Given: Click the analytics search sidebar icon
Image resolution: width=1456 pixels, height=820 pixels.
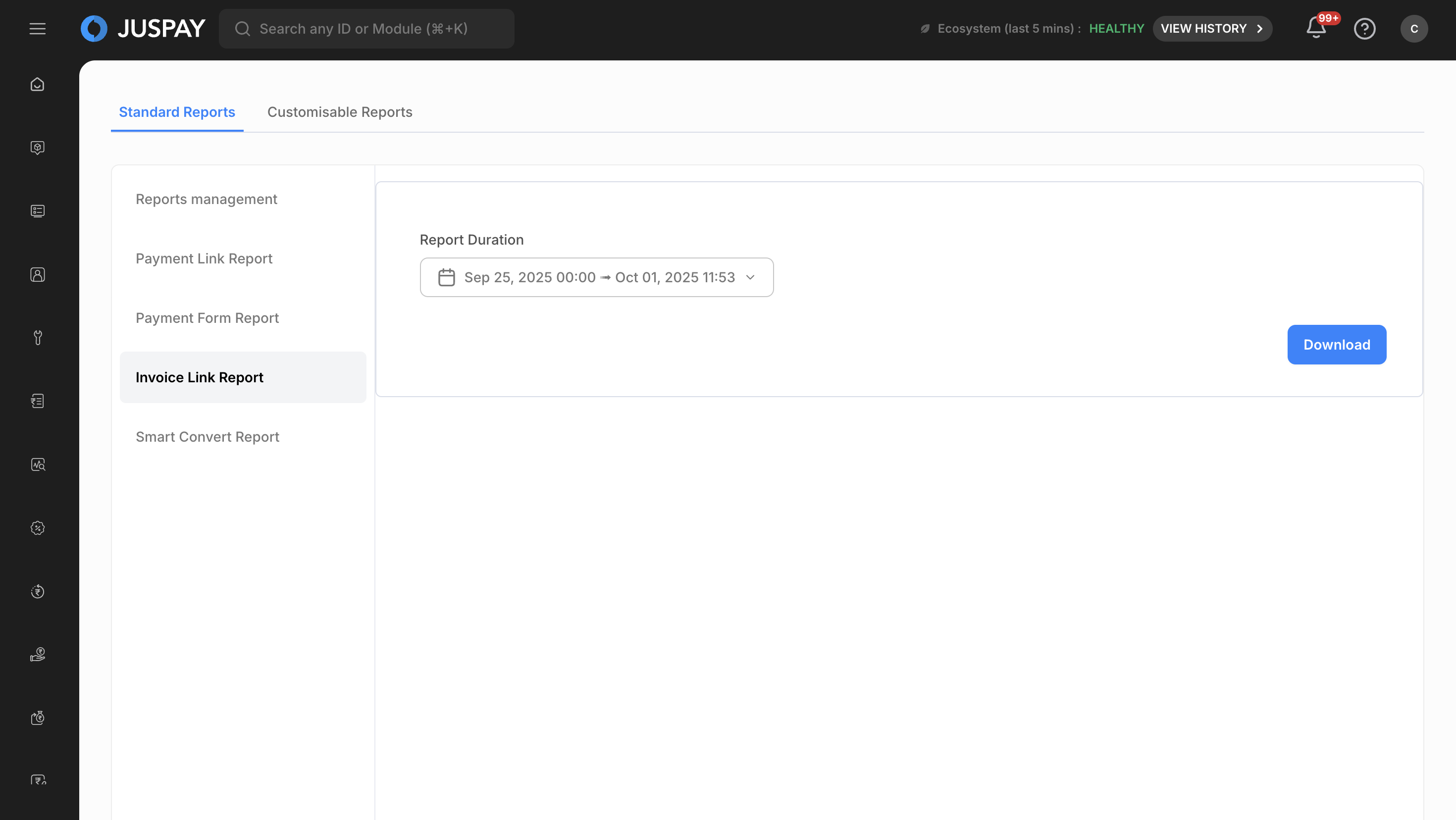Looking at the screenshot, I should (37, 464).
